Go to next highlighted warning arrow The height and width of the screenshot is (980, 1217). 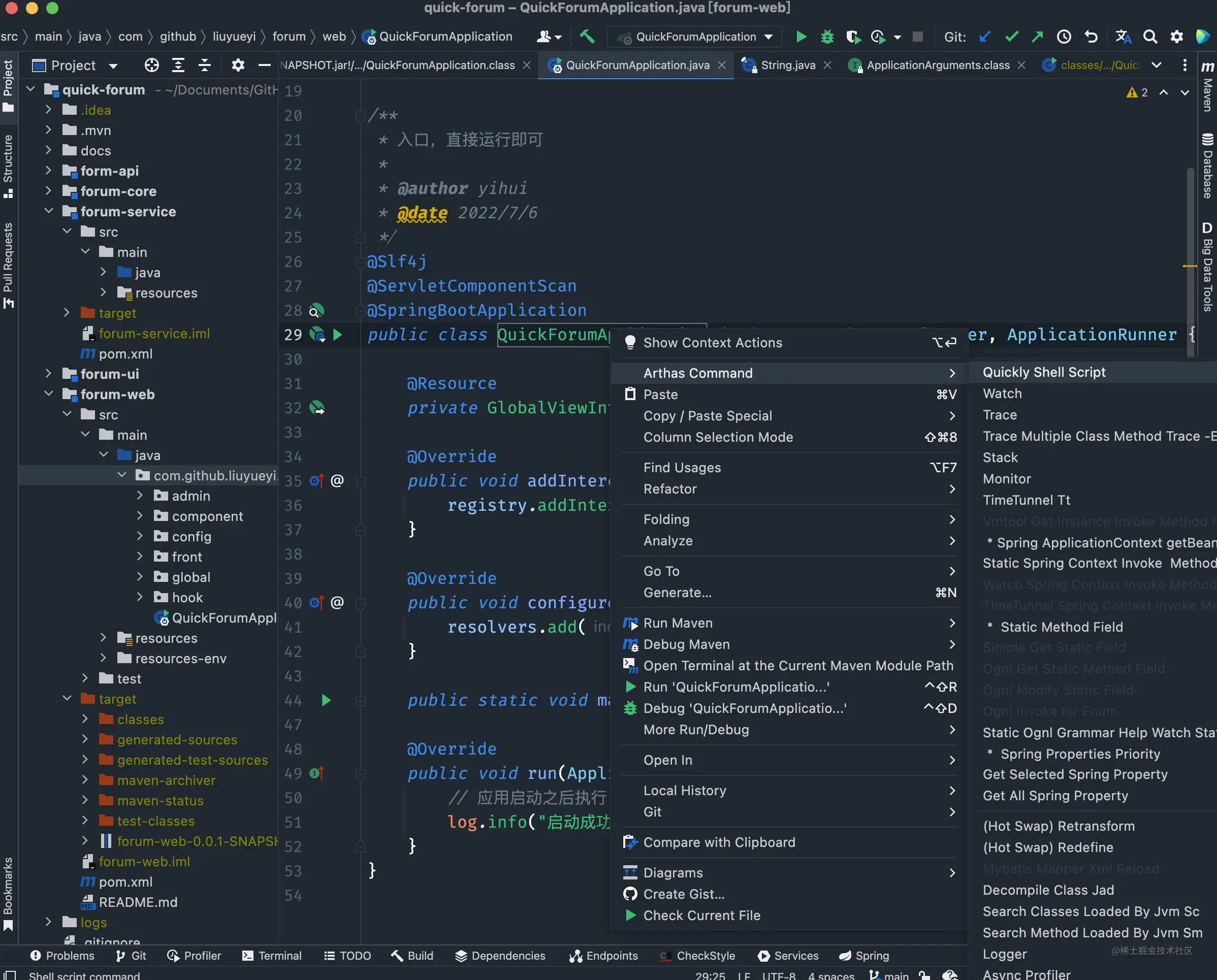1184,92
